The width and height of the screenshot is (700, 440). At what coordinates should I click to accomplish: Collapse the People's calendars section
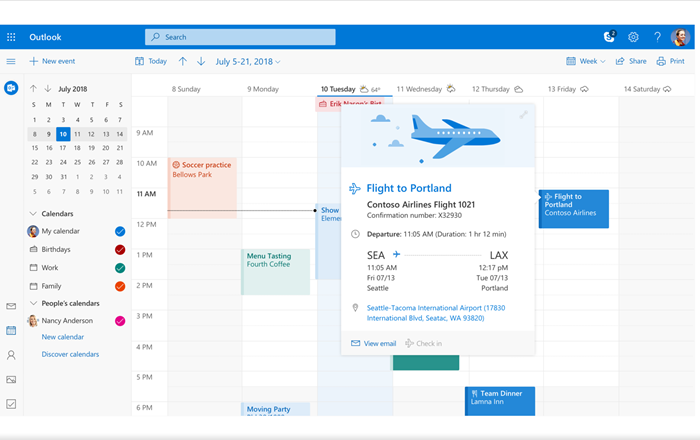click(x=33, y=303)
